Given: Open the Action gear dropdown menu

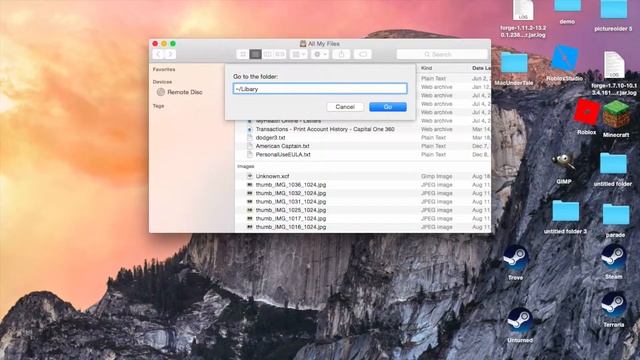Looking at the screenshot, I should point(320,54).
